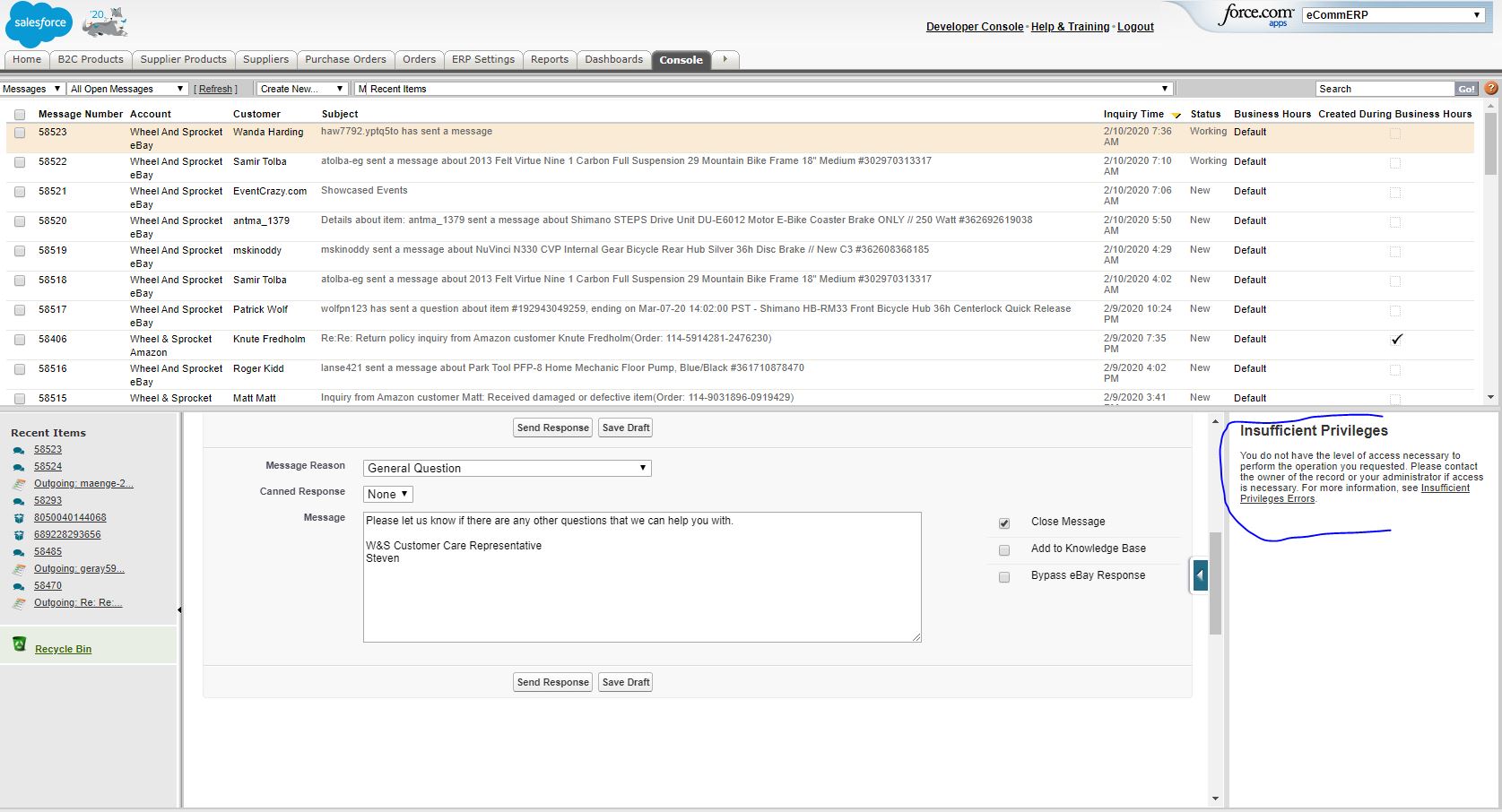The image size is (1502, 812).
Task: Click the icon beside item 8050040144068
Action: [19, 518]
